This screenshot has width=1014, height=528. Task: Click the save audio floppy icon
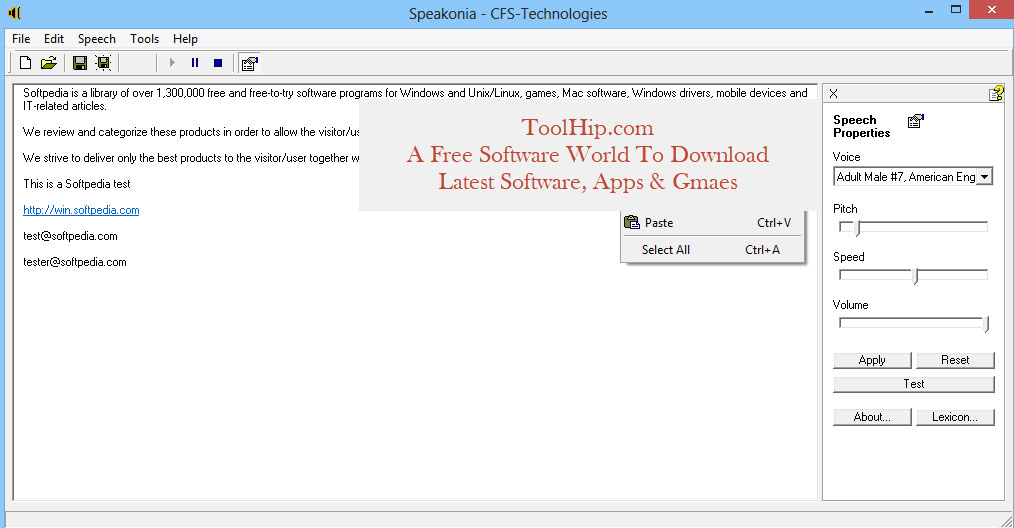point(103,63)
